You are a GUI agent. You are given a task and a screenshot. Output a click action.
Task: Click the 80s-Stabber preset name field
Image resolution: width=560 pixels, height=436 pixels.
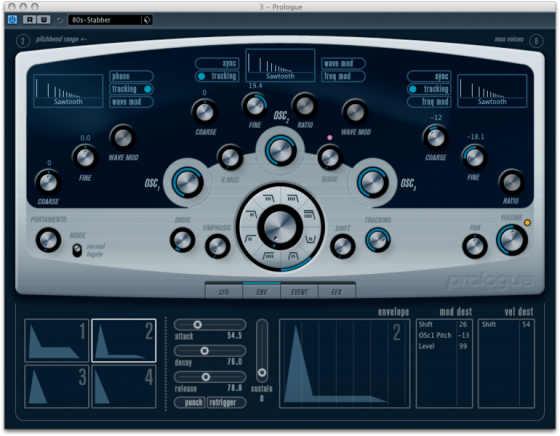coord(105,20)
